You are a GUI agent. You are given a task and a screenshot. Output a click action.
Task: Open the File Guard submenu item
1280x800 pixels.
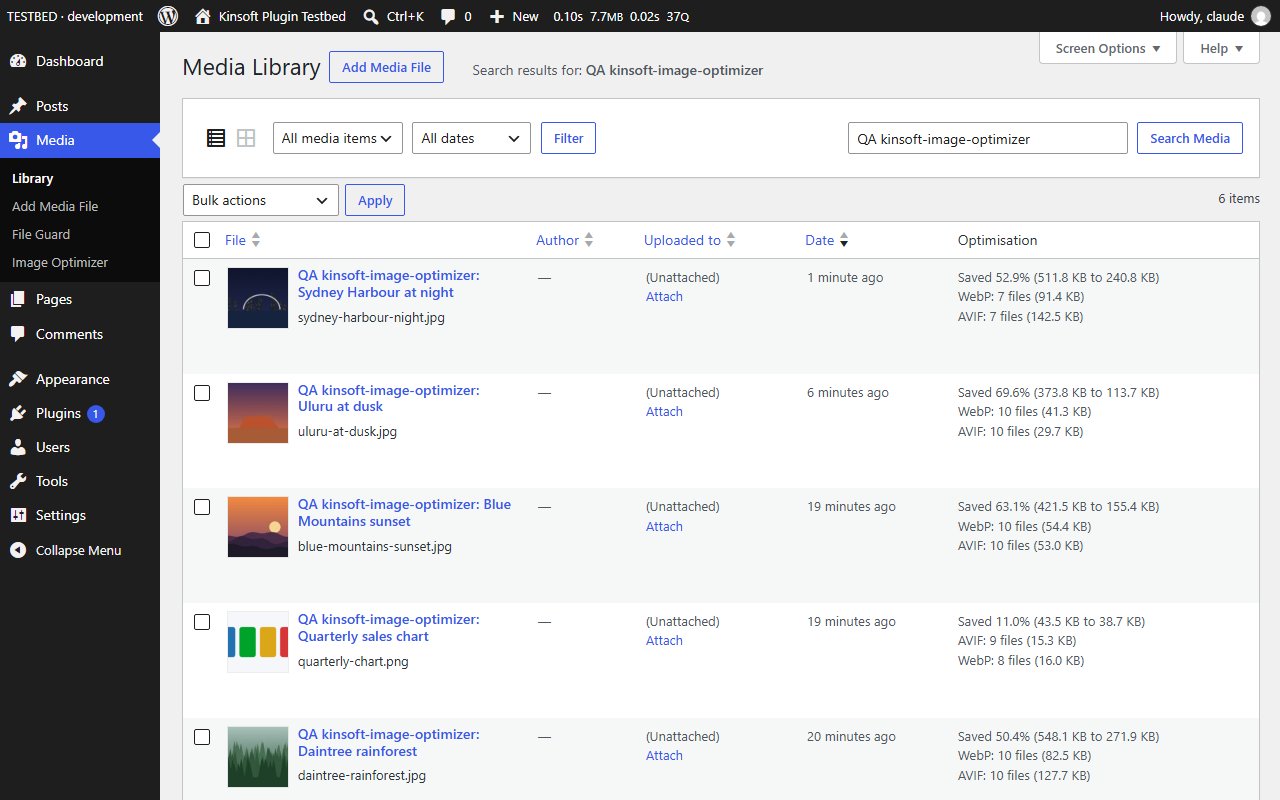[x=80, y=234]
